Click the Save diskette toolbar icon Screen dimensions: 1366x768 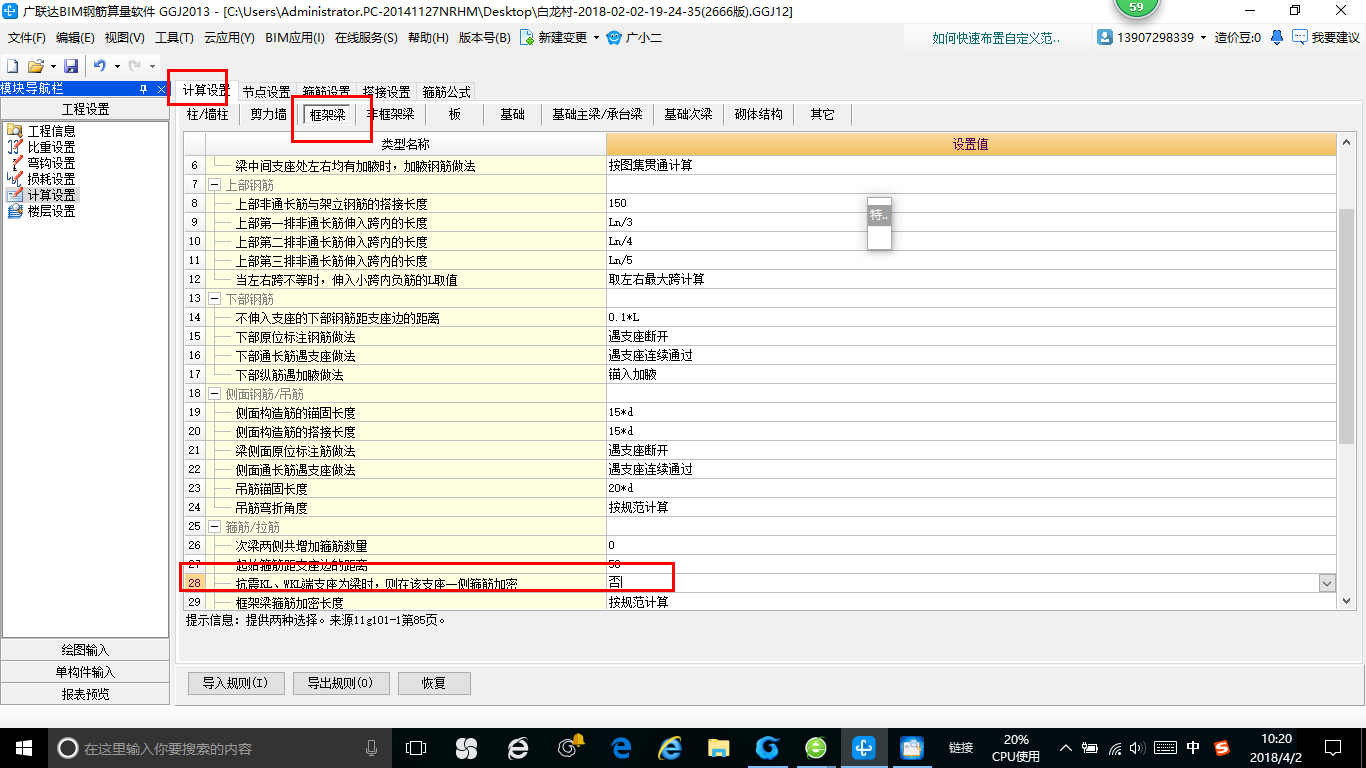[71, 65]
